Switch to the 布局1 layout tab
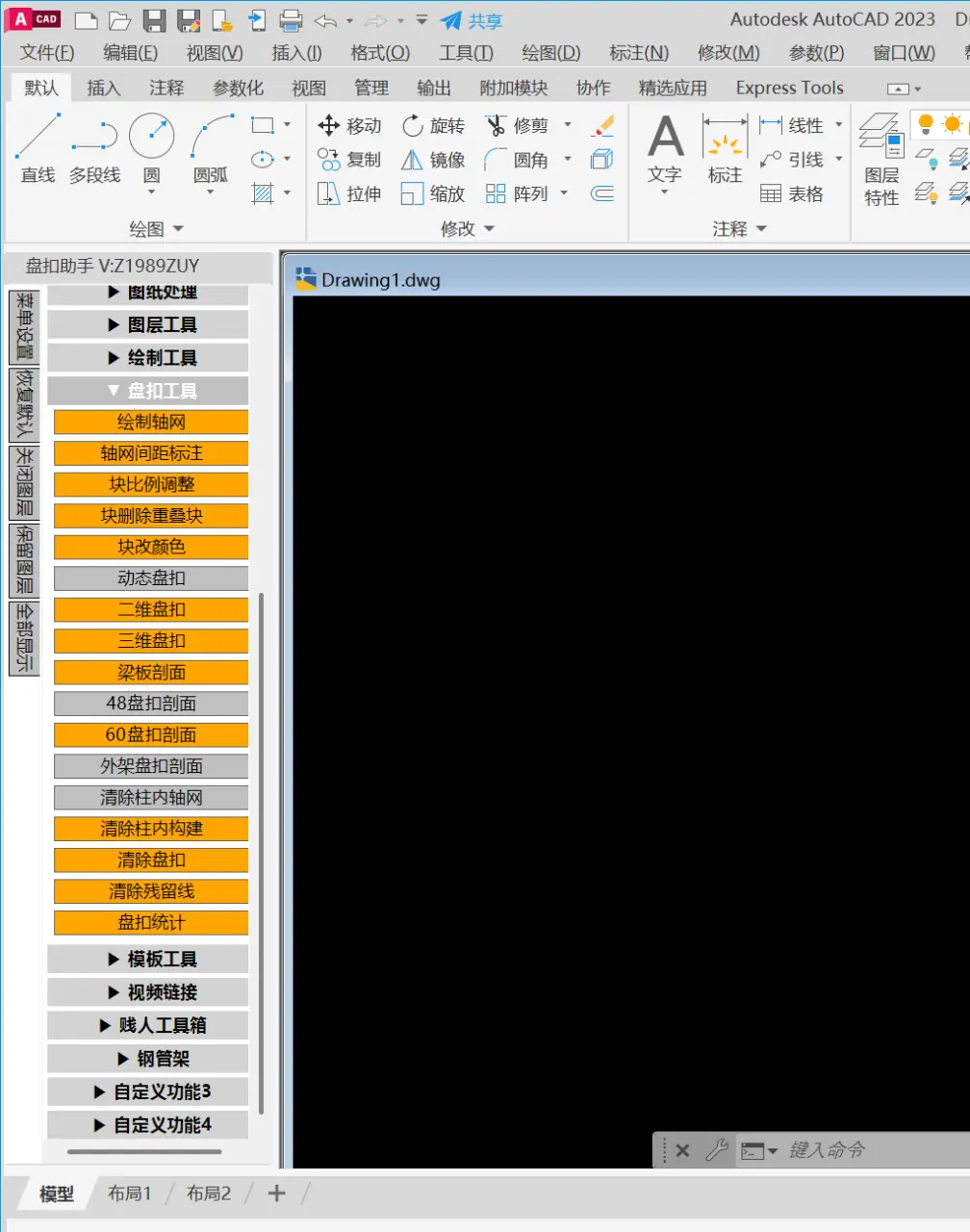Viewport: 970px width, 1232px height. click(130, 1193)
